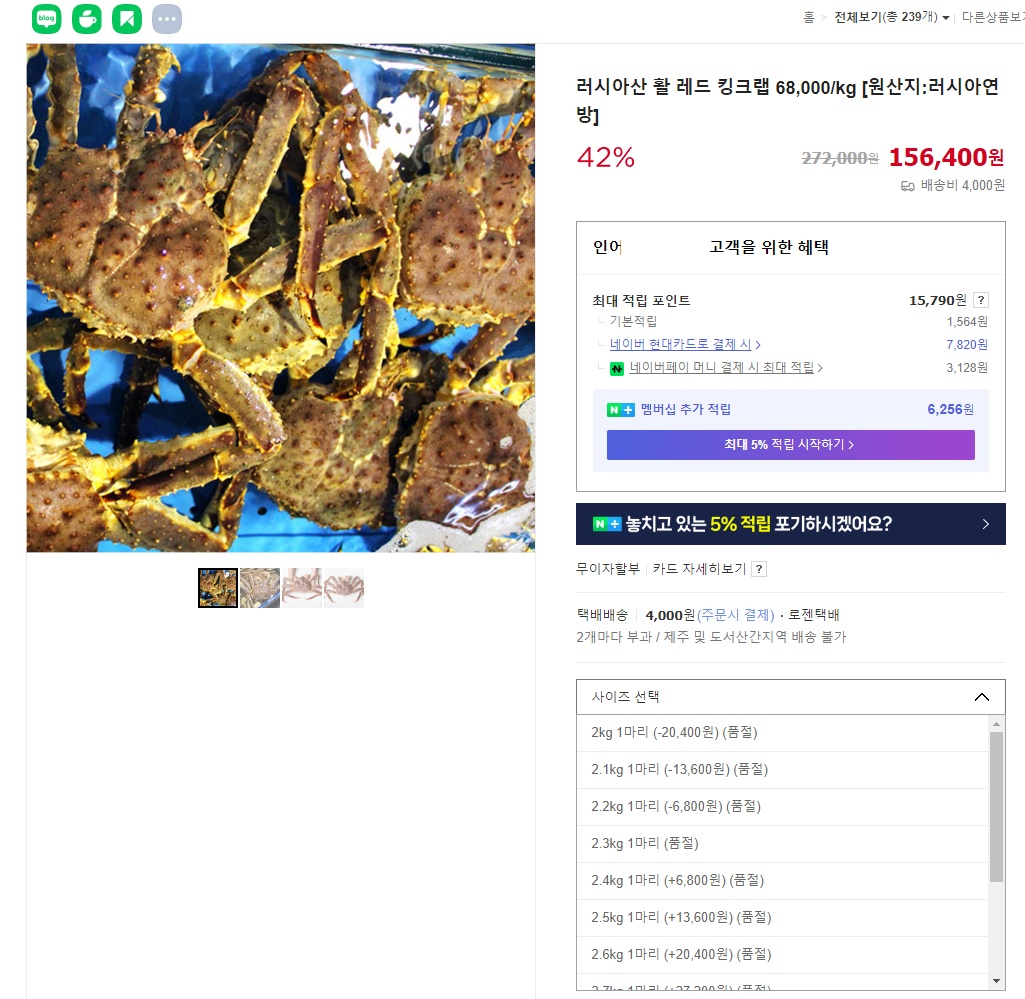
Task: Open the 전체보기(총 239개) dropdown
Action: coord(892,17)
